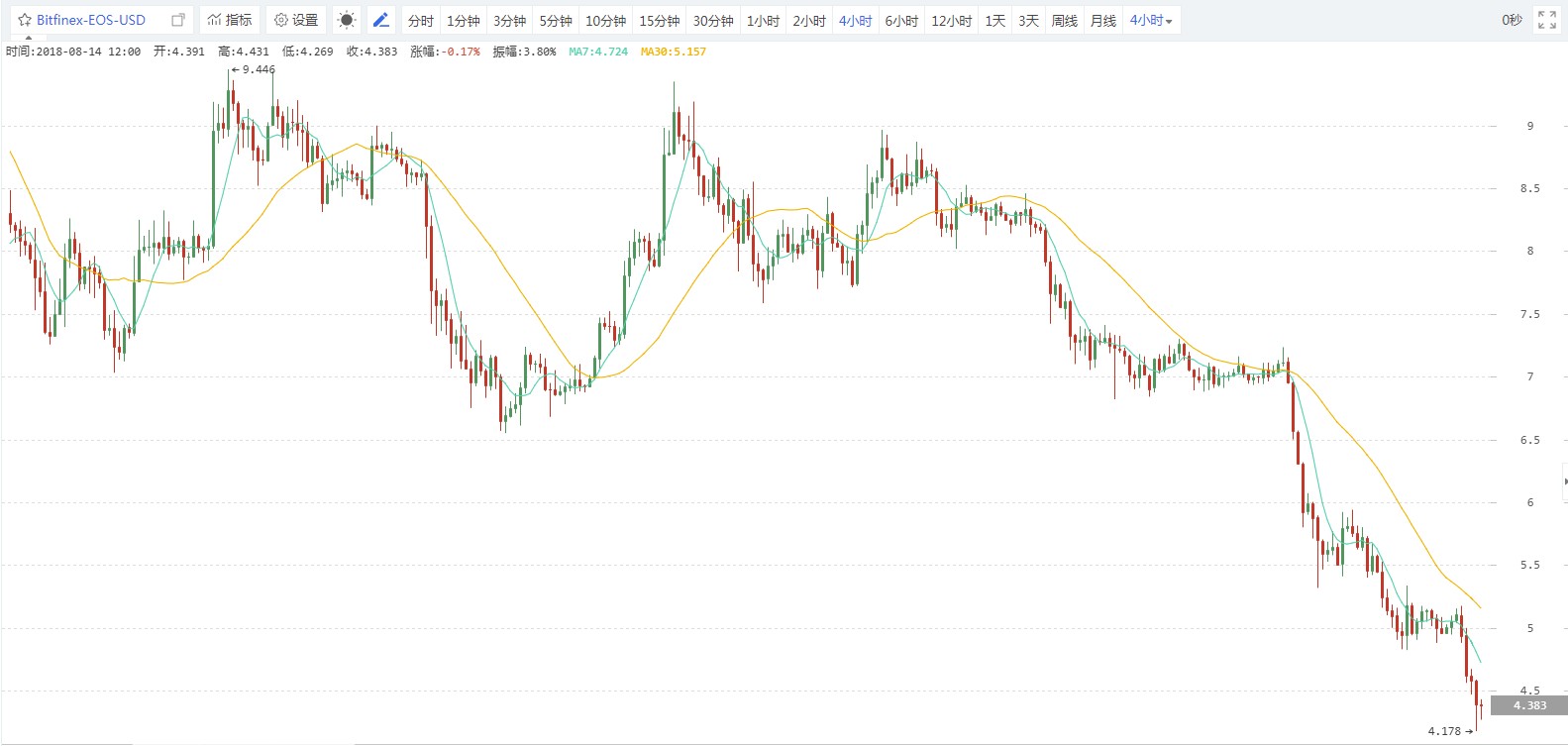Click the Bitfinex-EOS-USD pair name
The height and width of the screenshot is (746, 1568).
(x=91, y=20)
